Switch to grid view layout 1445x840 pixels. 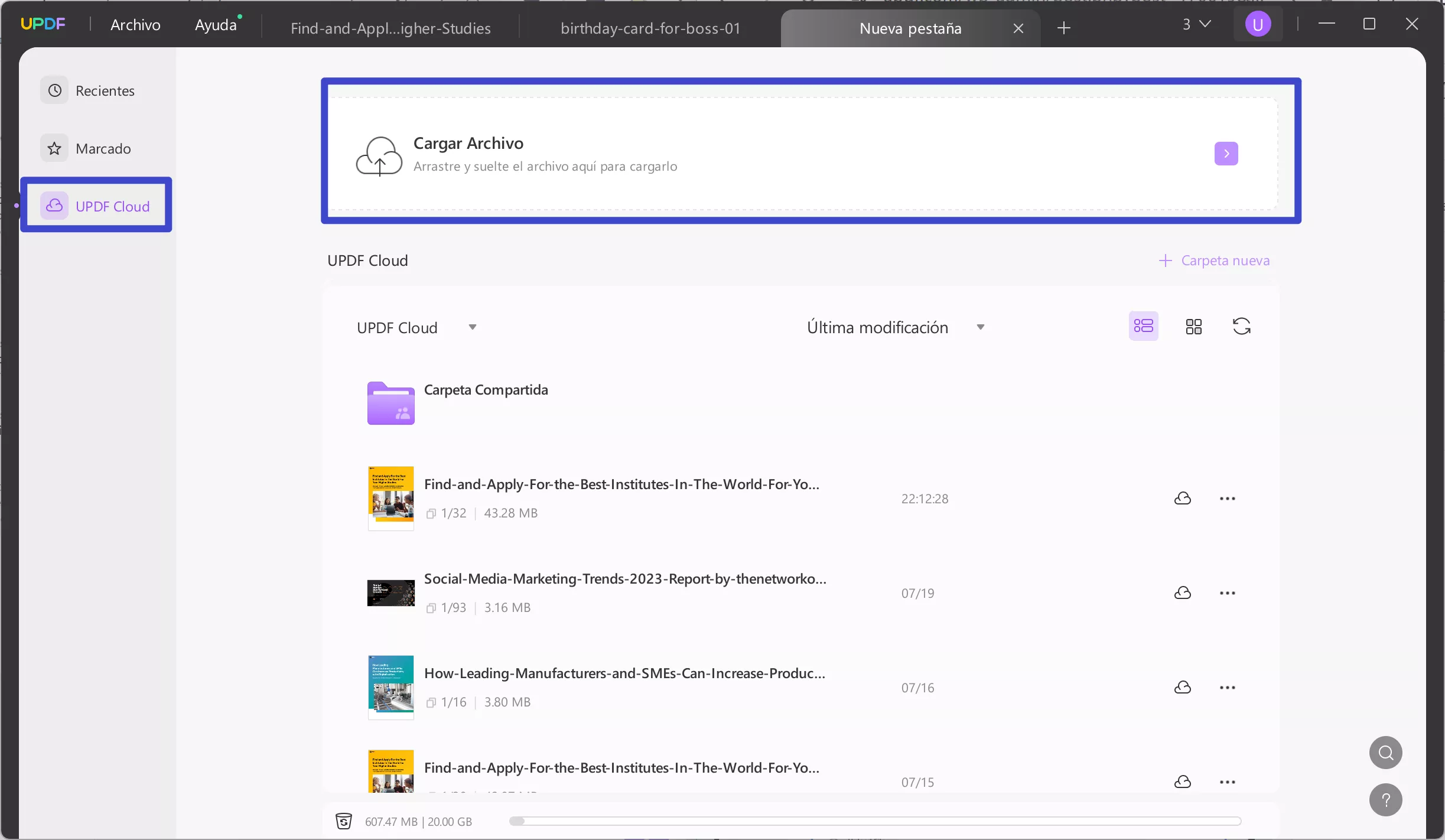point(1194,327)
